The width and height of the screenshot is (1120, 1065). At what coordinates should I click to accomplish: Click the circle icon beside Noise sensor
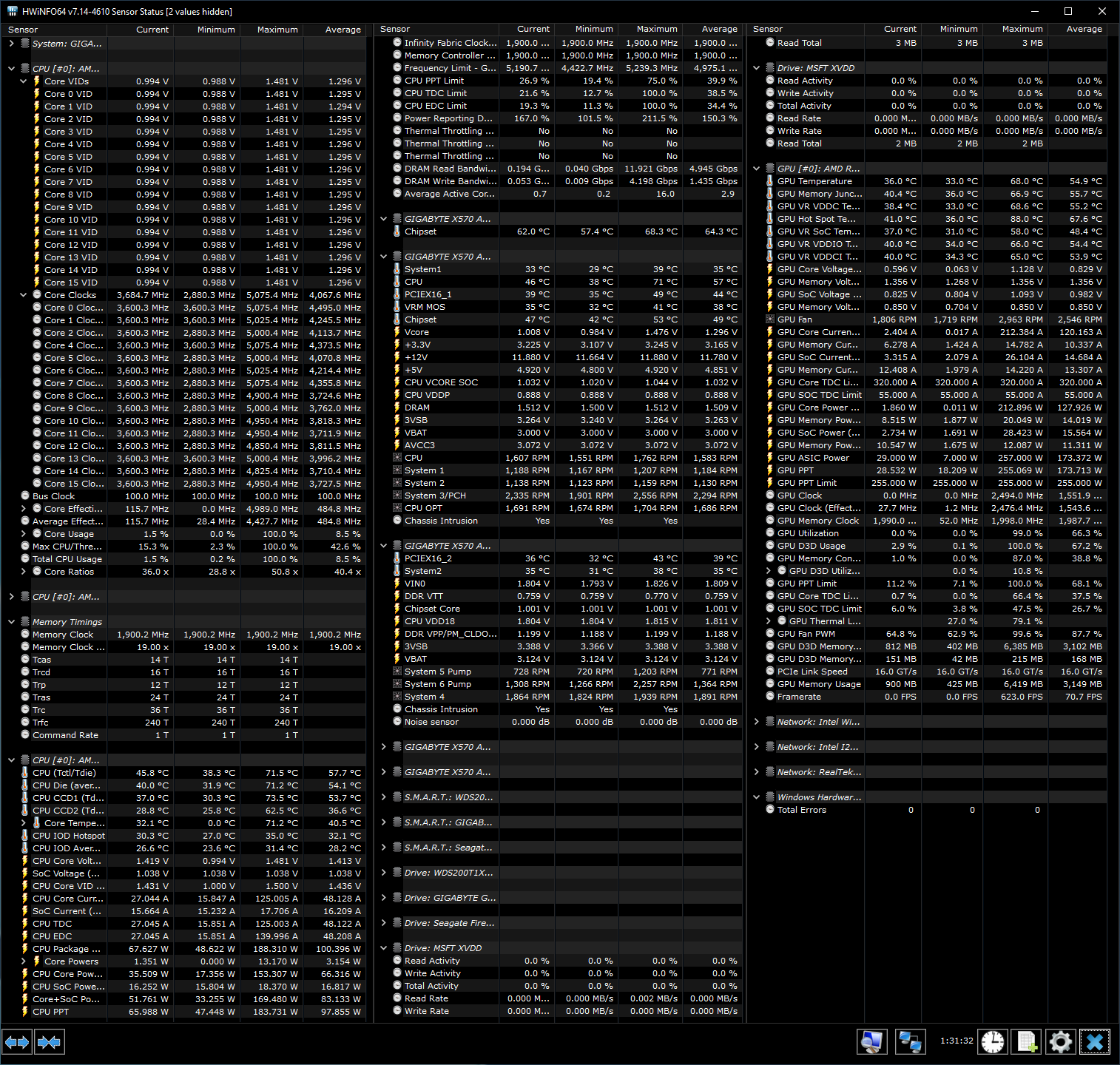[x=397, y=722]
